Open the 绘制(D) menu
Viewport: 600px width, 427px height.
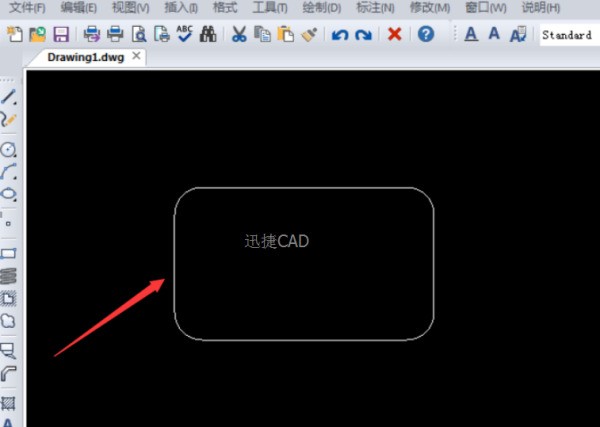321,7
